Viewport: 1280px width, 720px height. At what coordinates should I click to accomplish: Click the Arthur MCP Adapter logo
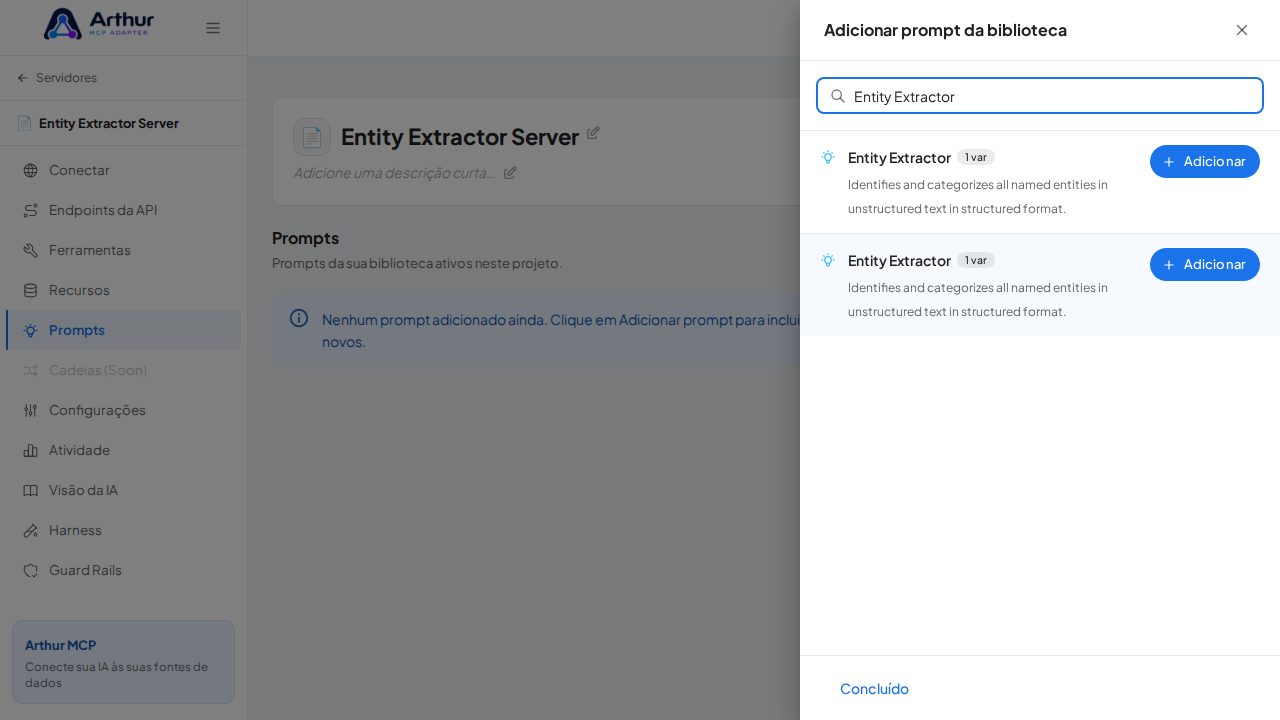point(99,24)
